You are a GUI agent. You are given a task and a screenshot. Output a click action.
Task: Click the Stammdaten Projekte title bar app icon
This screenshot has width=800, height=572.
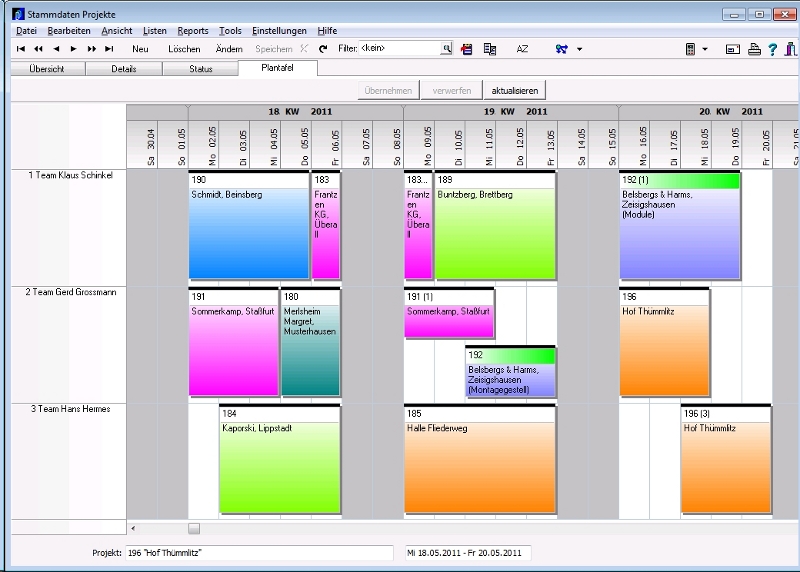[x=18, y=14]
